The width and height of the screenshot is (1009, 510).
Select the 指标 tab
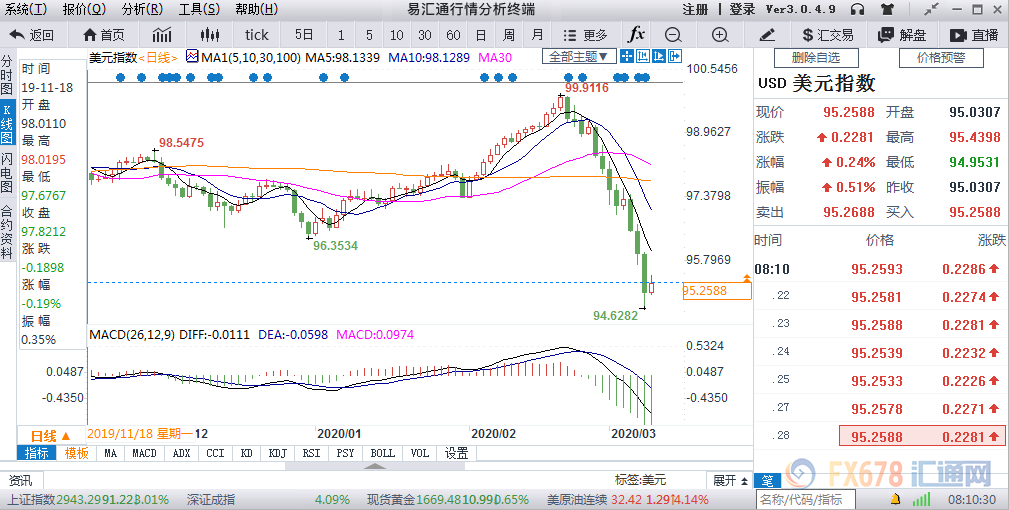[37, 453]
